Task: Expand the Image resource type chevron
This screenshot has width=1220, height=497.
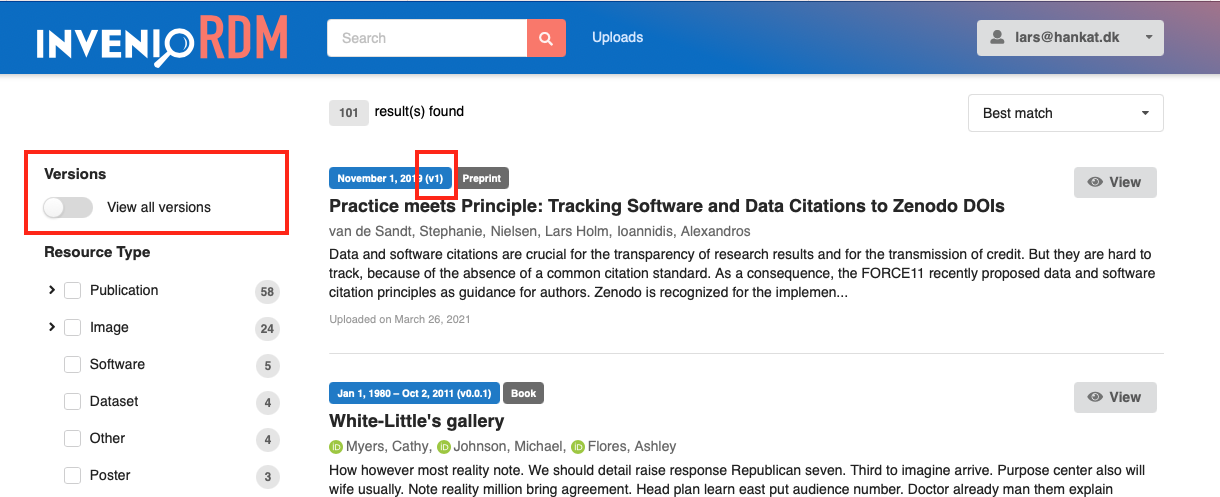Action: tap(51, 327)
